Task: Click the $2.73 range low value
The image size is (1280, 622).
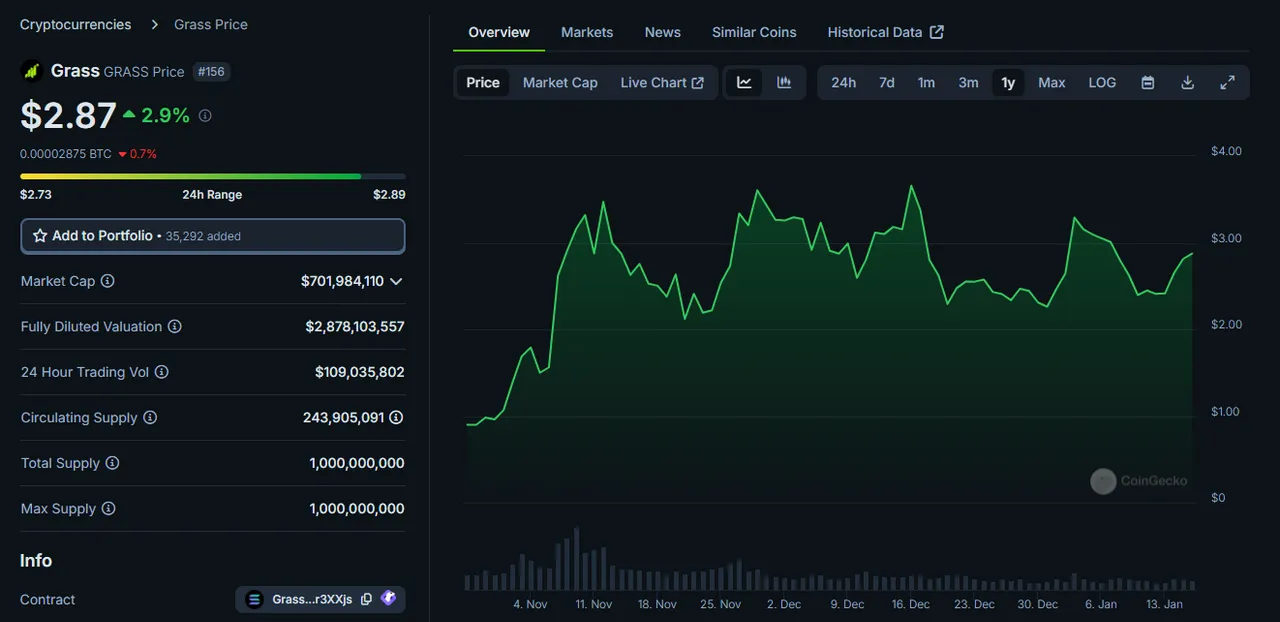Action: tap(36, 195)
